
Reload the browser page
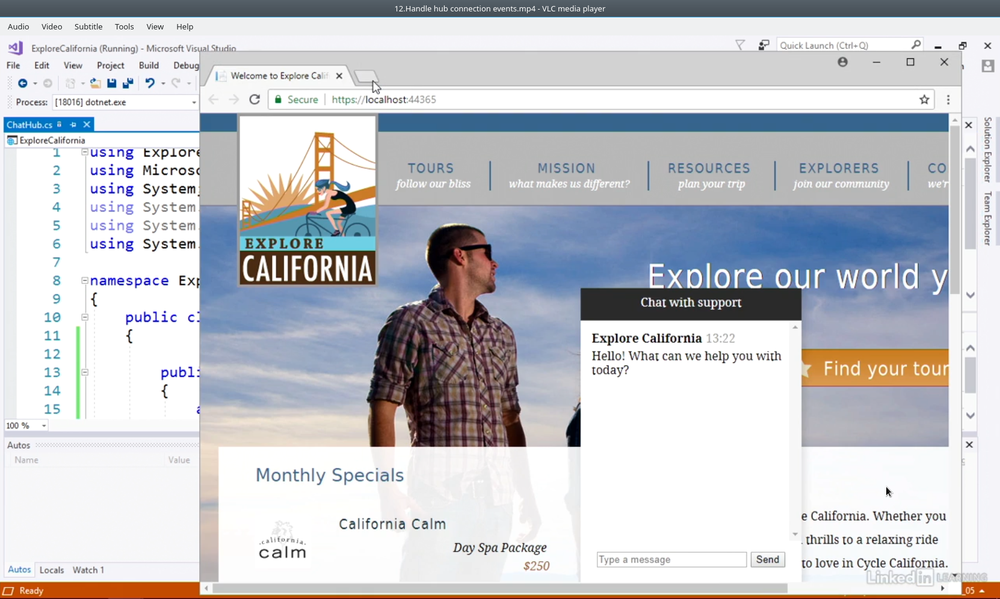254,100
